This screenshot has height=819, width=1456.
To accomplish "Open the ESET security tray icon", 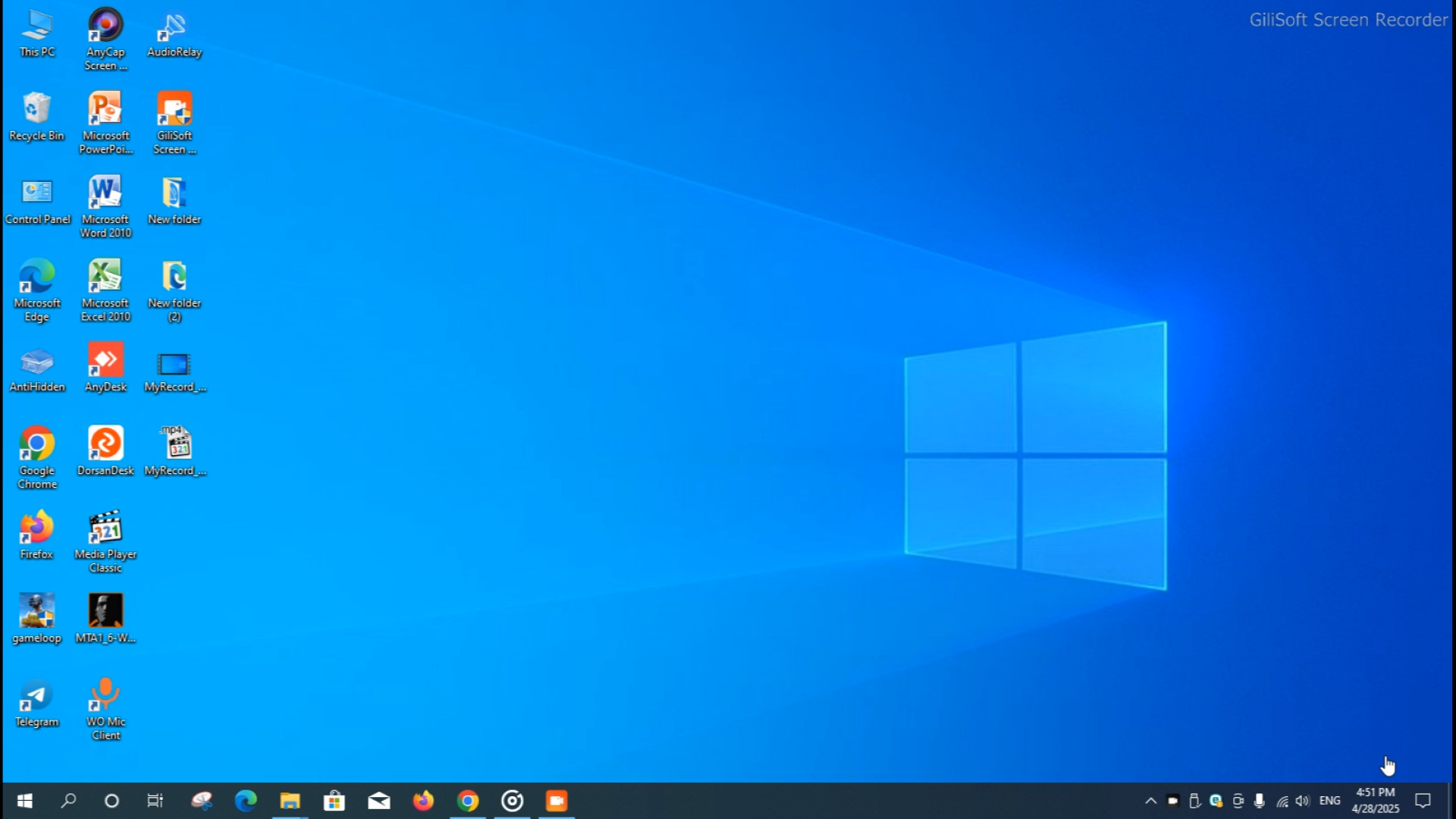I will point(1216,801).
